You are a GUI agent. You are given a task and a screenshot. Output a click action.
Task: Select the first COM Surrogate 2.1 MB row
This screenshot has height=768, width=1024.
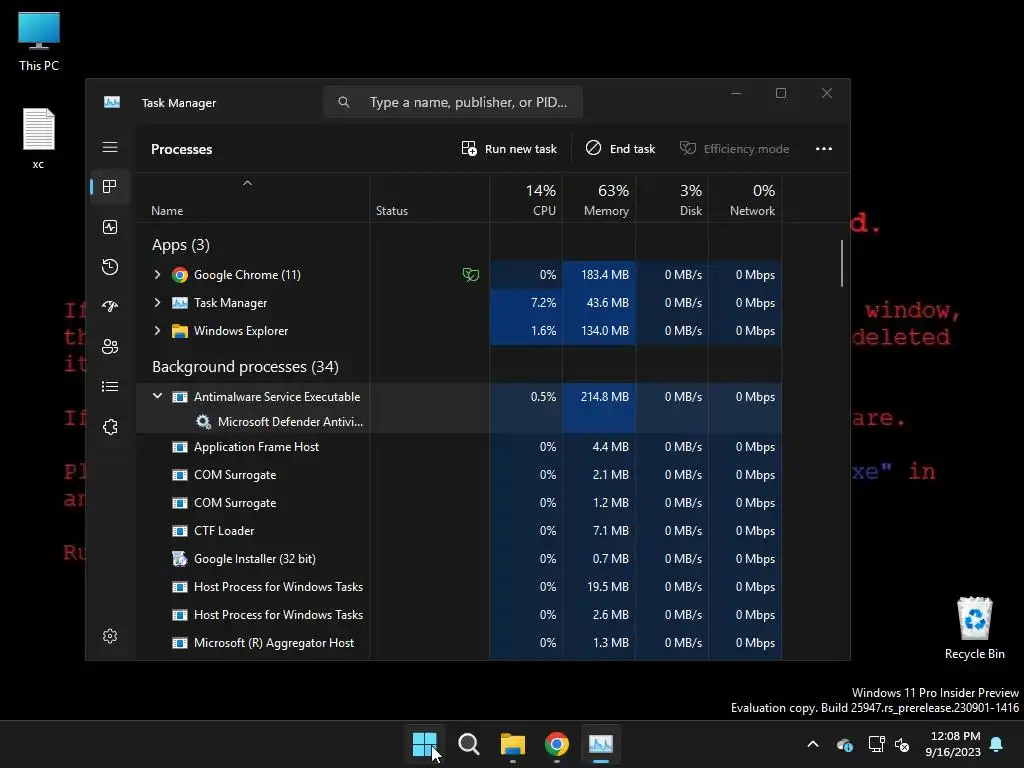pos(458,475)
